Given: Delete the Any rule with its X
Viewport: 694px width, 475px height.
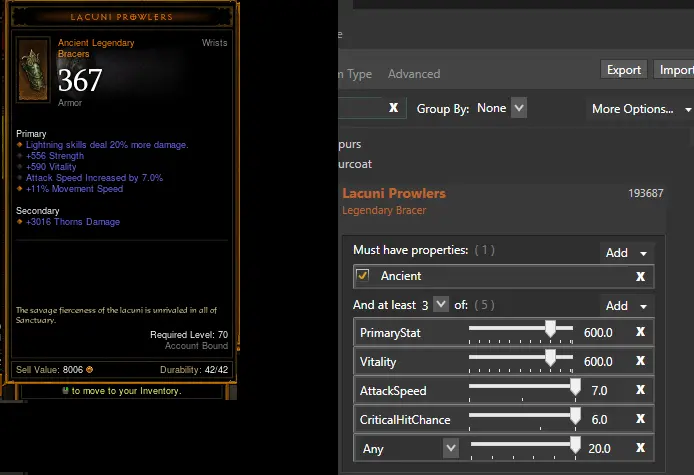Looking at the screenshot, I should 640,448.
